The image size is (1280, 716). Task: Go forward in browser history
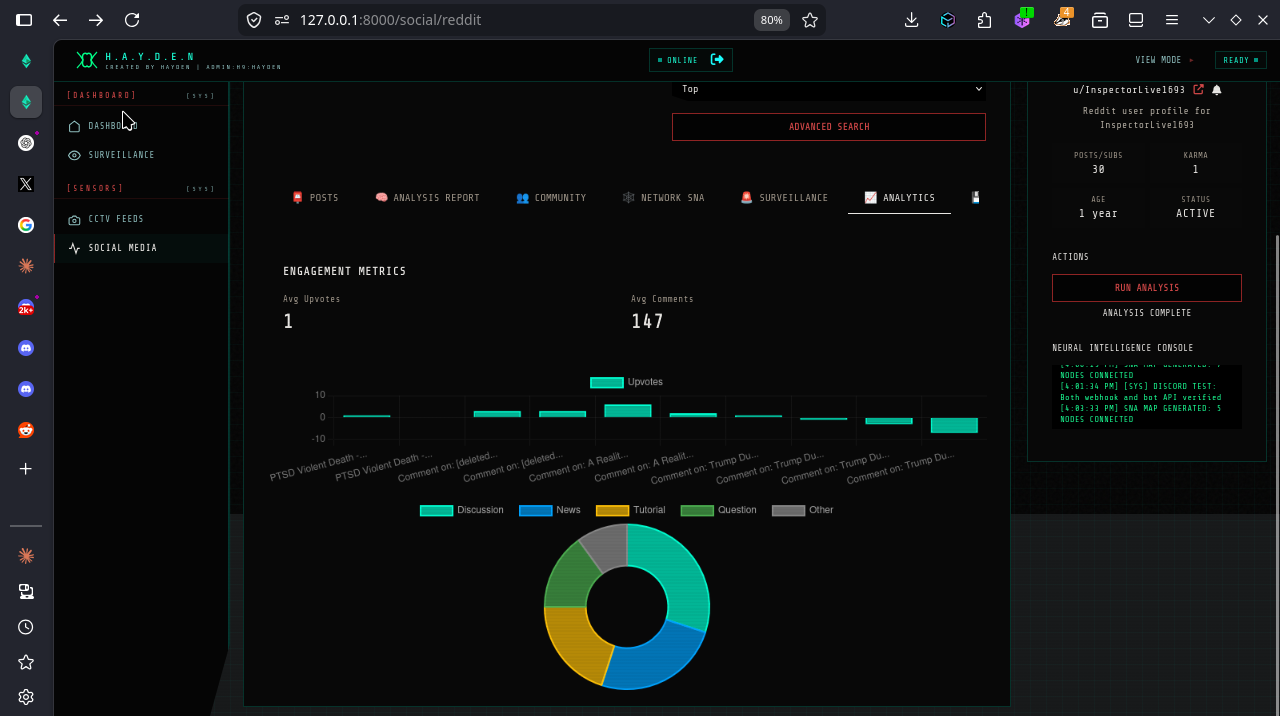(96, 20)
